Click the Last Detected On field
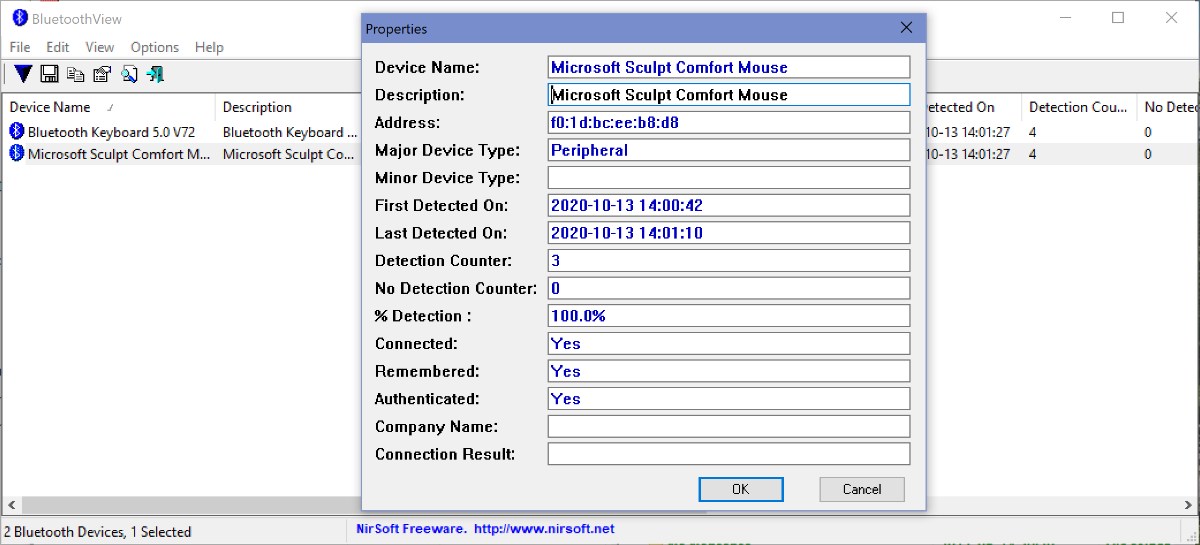Image resolution: width=1200 pixels, height=545 pixels. click(729, 233)
